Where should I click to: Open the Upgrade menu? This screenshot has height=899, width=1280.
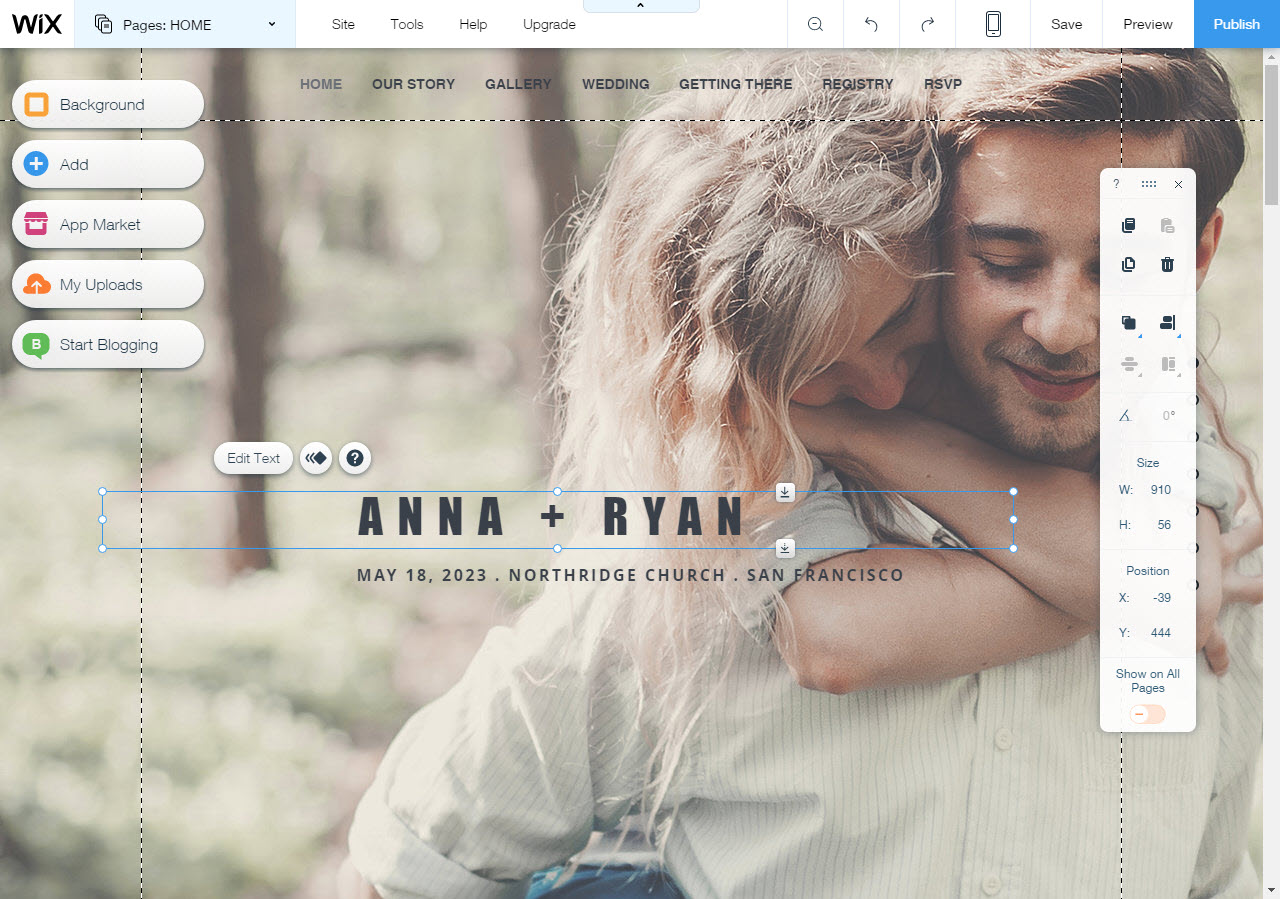click(549, 24)
